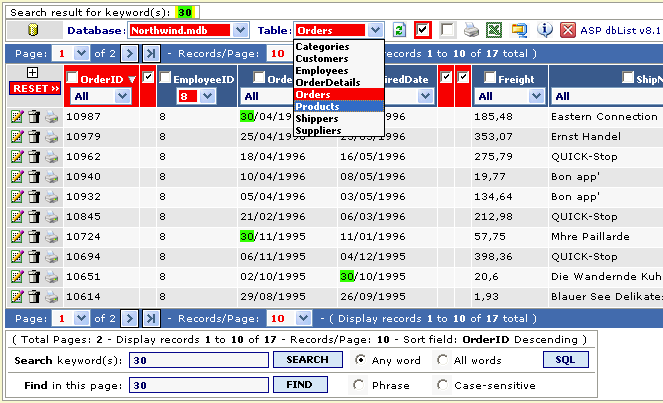Enable the Freight column checkbox
Screen dimensions: 663x403
tap(491, 78)
